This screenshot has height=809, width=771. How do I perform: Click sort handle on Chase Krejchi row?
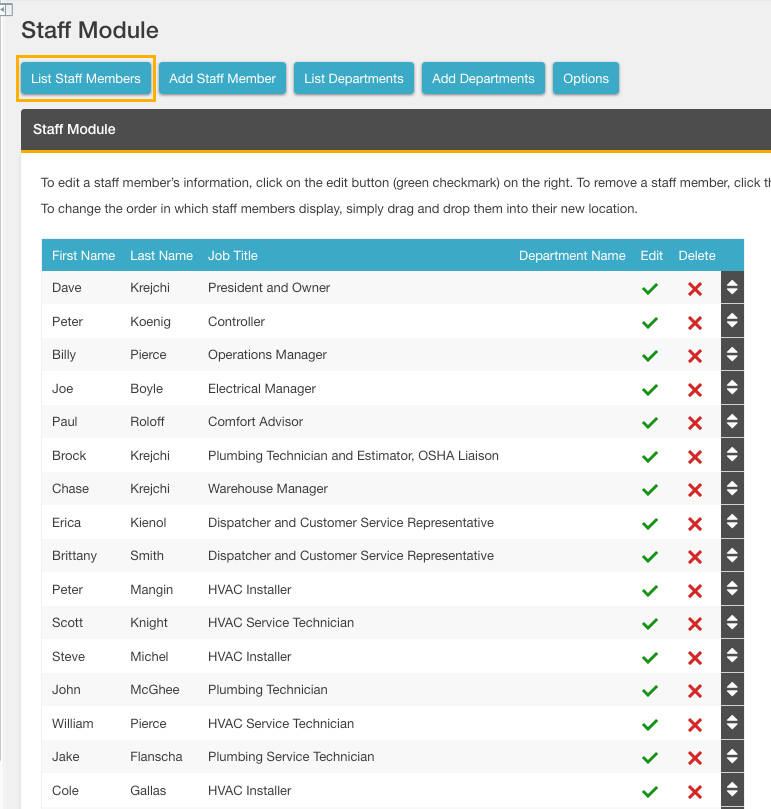pos(732,489)
